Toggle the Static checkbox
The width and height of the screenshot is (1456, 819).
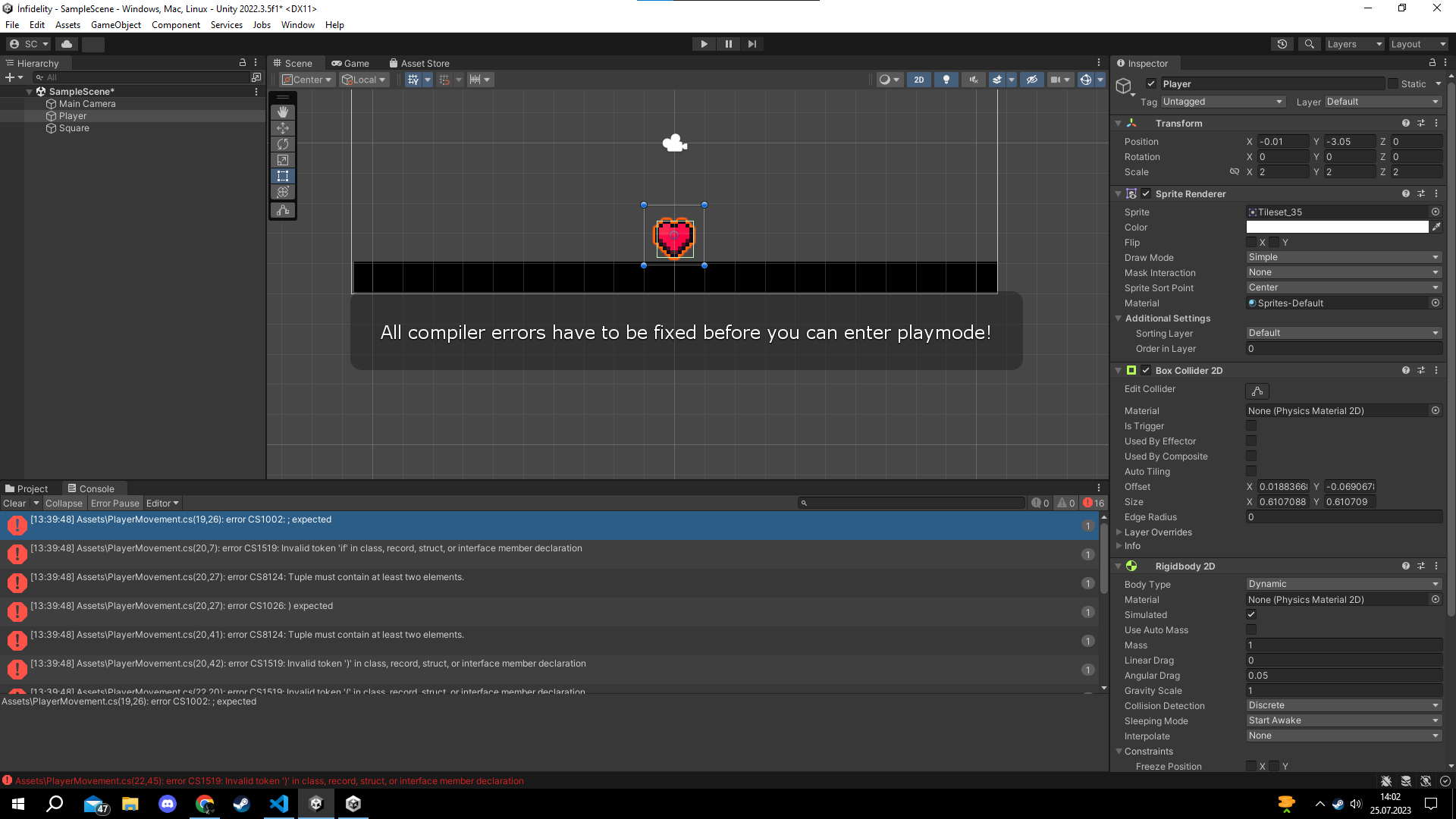tap(1392, 84)
